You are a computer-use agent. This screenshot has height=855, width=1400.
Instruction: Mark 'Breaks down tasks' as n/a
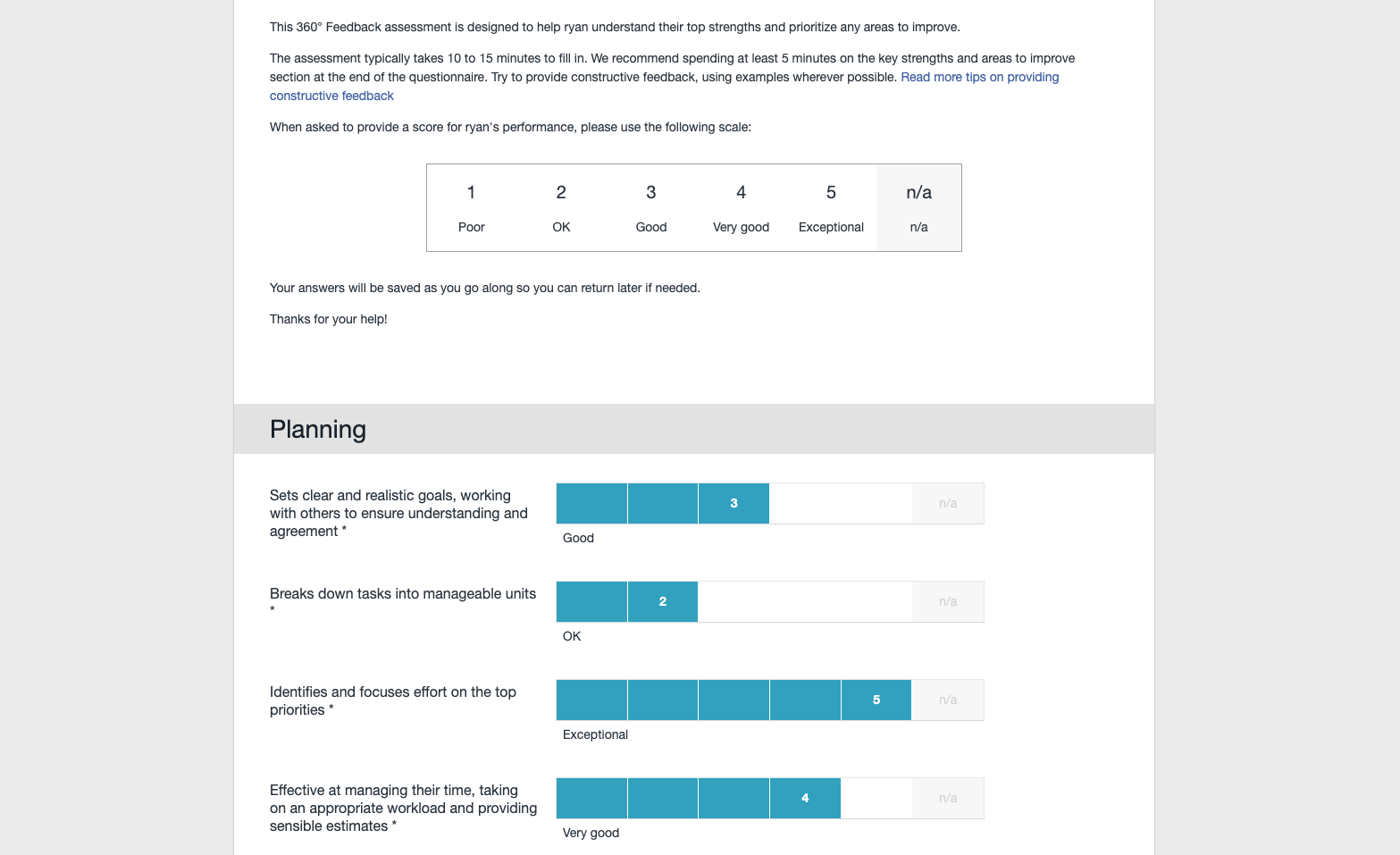tap(948, 602)
